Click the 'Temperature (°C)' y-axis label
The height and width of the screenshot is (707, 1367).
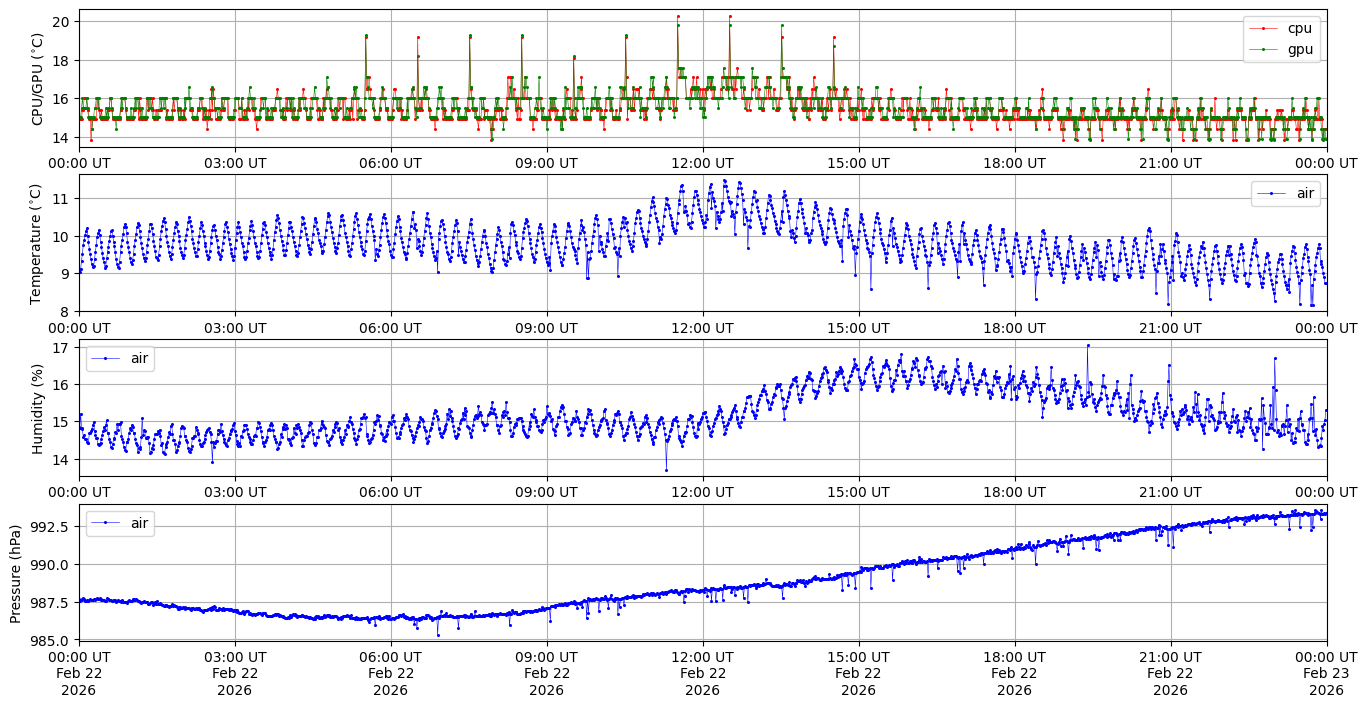click(x=37, y=243)
